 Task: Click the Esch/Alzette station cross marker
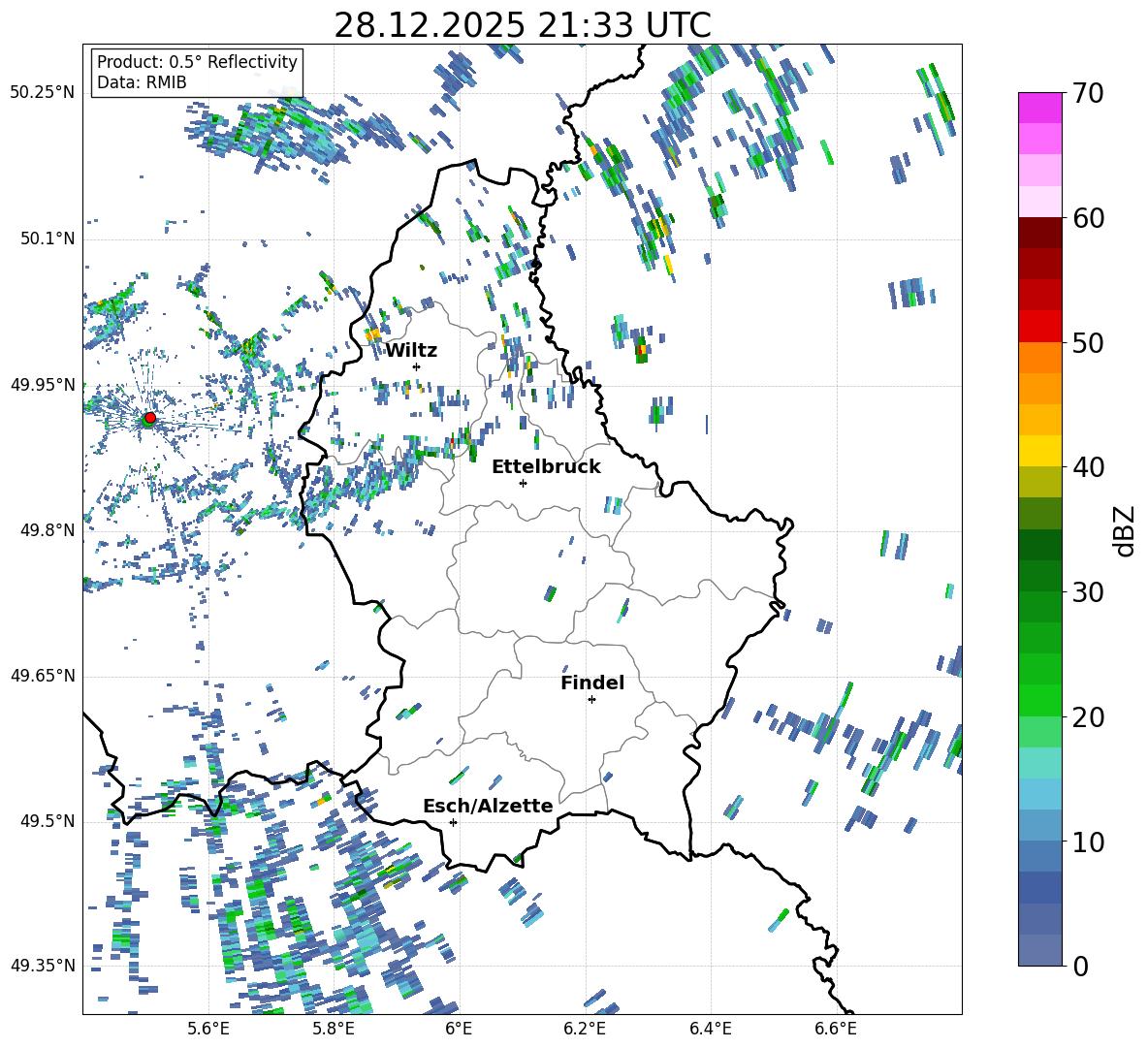click(x=453, y=822)
